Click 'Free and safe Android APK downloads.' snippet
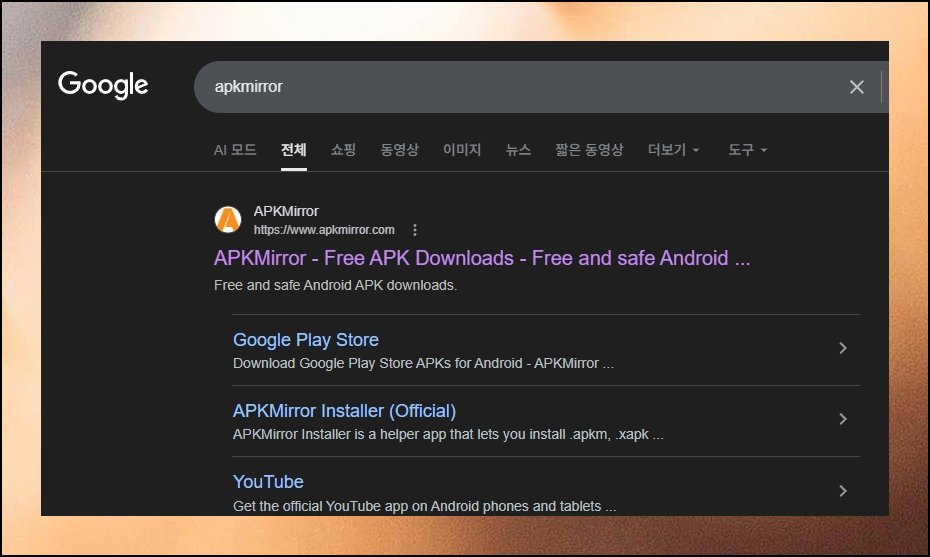Screen dimensions: 930x557 point(335,285)
